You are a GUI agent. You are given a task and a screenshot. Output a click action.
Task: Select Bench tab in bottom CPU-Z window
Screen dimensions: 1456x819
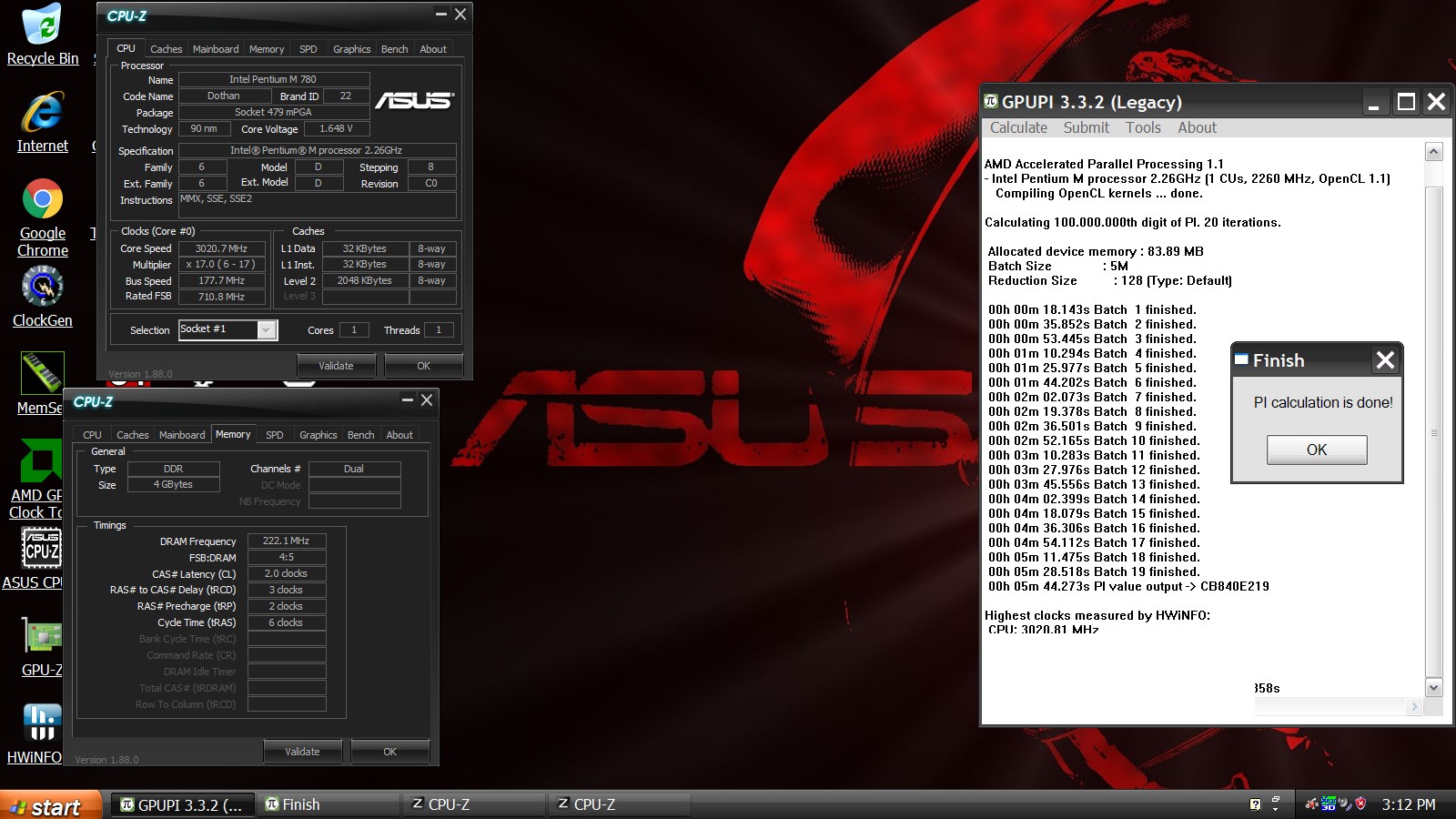360,435
